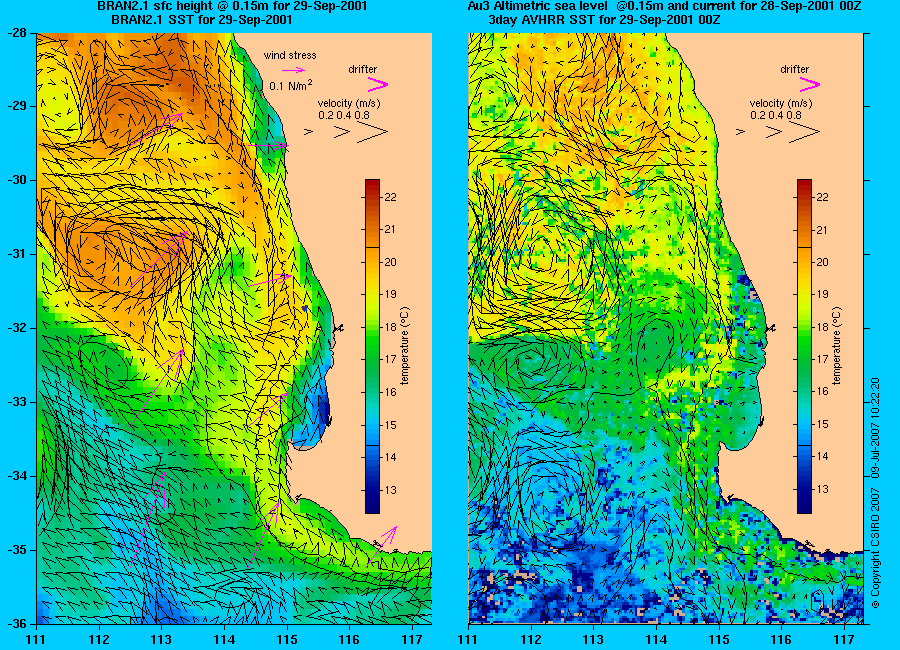Click the '115' longitude label under the BRAN2.1 map
900x650 pixels.
(x=286, y=640)
